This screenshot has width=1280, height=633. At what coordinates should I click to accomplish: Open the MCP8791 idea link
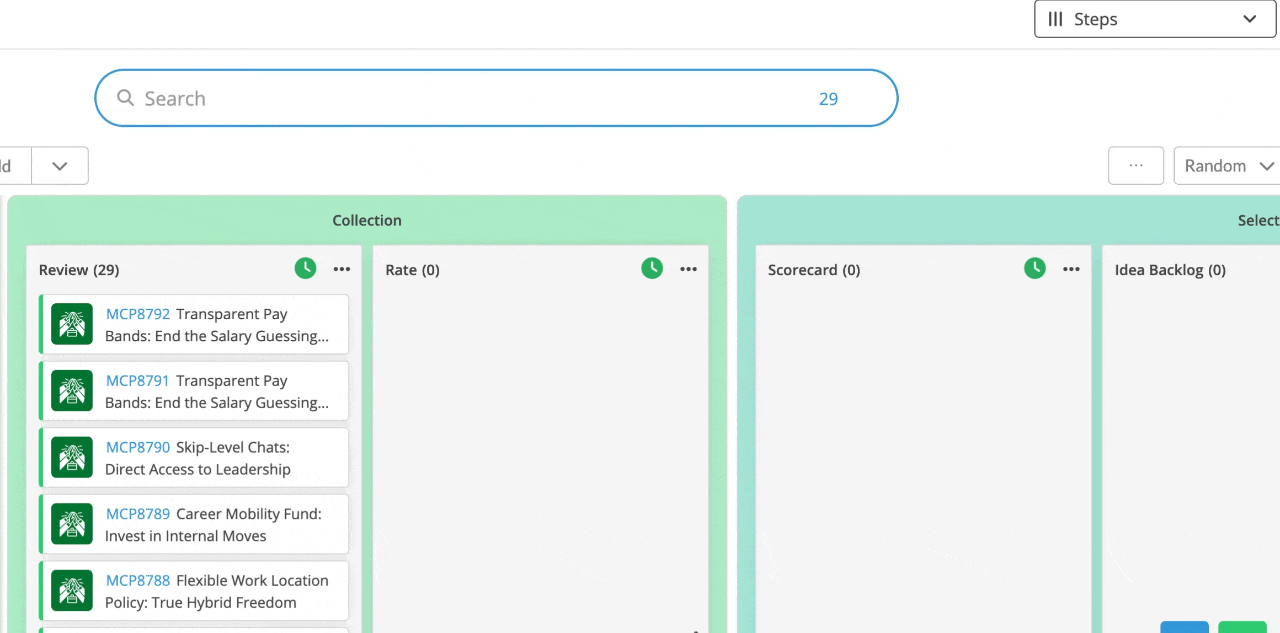point(138,380)
